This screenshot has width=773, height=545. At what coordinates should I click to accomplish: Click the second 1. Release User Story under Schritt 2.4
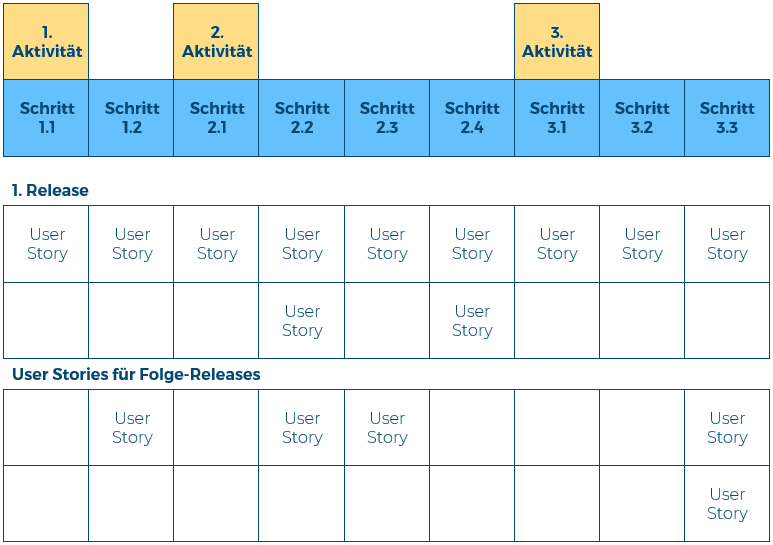pyautogui.click(x=472, y=321)
